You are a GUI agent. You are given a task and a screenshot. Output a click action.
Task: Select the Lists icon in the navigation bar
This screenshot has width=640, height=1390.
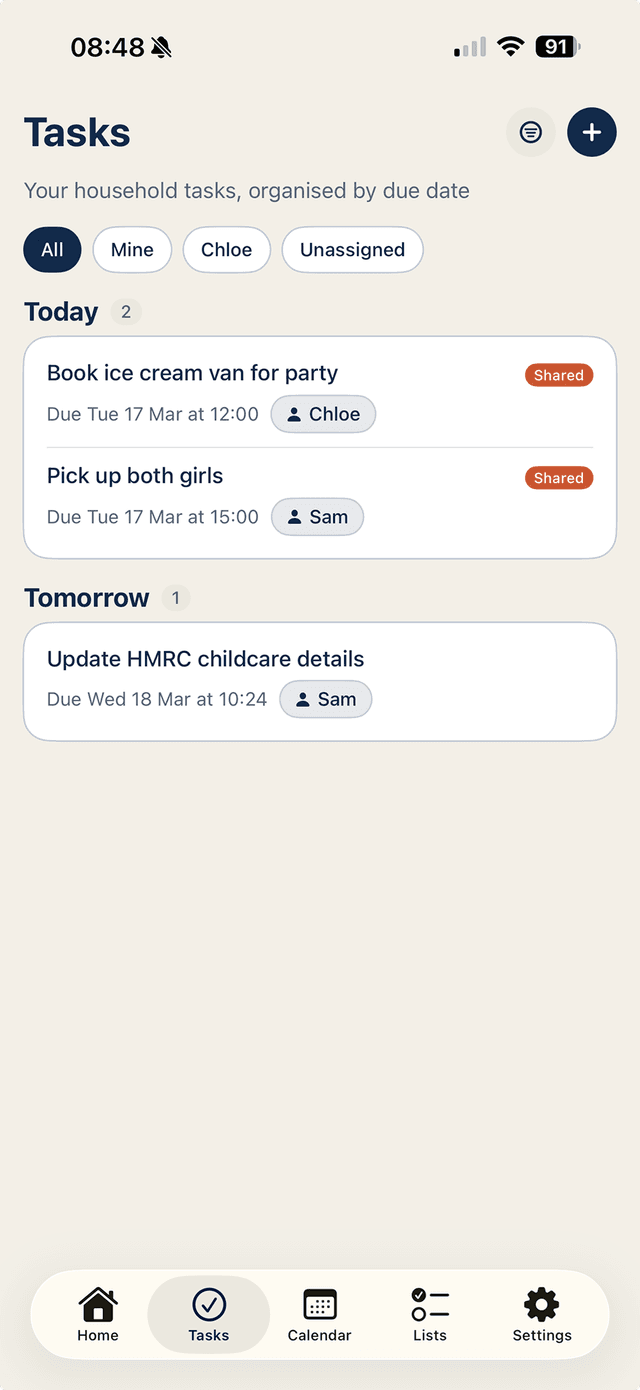pyautogui.click(x=429, y=1304)
